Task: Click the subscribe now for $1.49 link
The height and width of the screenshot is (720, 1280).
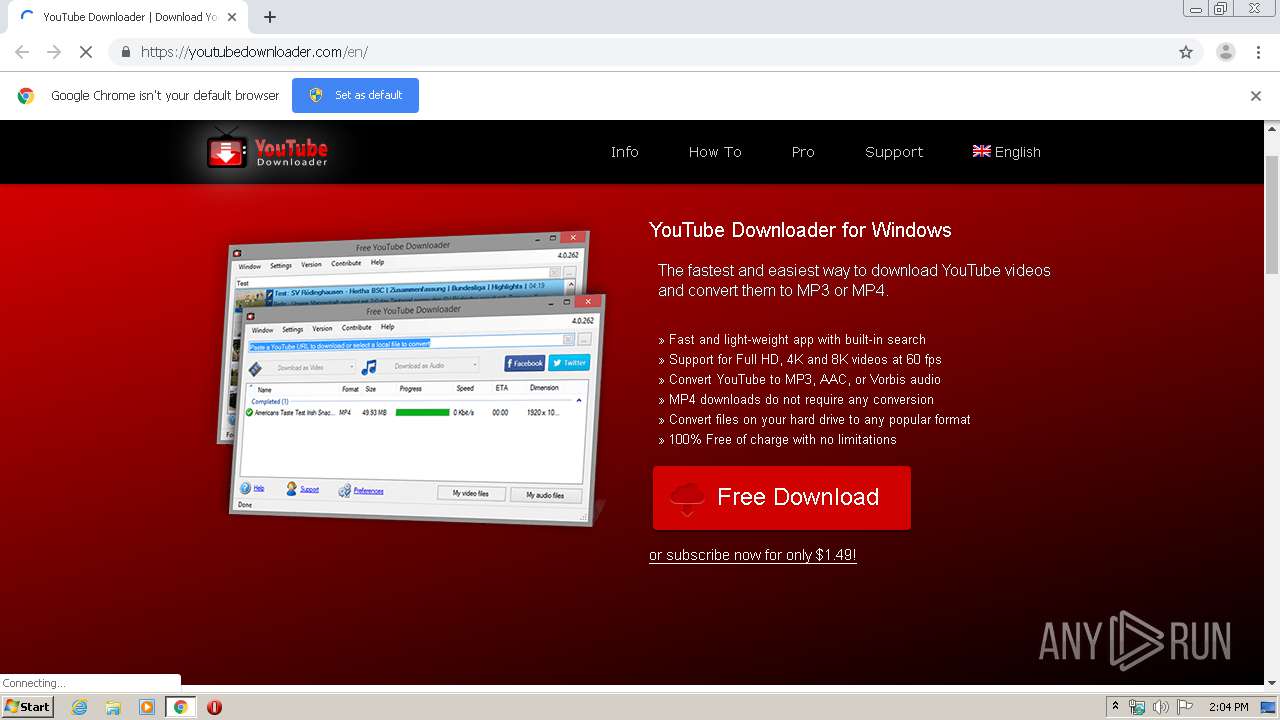Action: (753, 555)
